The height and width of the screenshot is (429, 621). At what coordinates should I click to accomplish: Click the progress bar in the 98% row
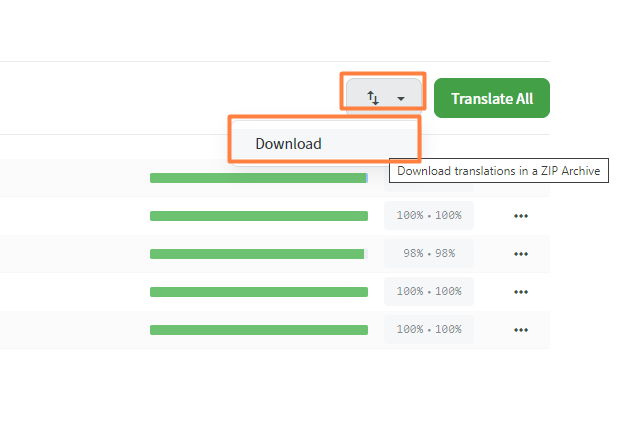(x=259, y=254)
